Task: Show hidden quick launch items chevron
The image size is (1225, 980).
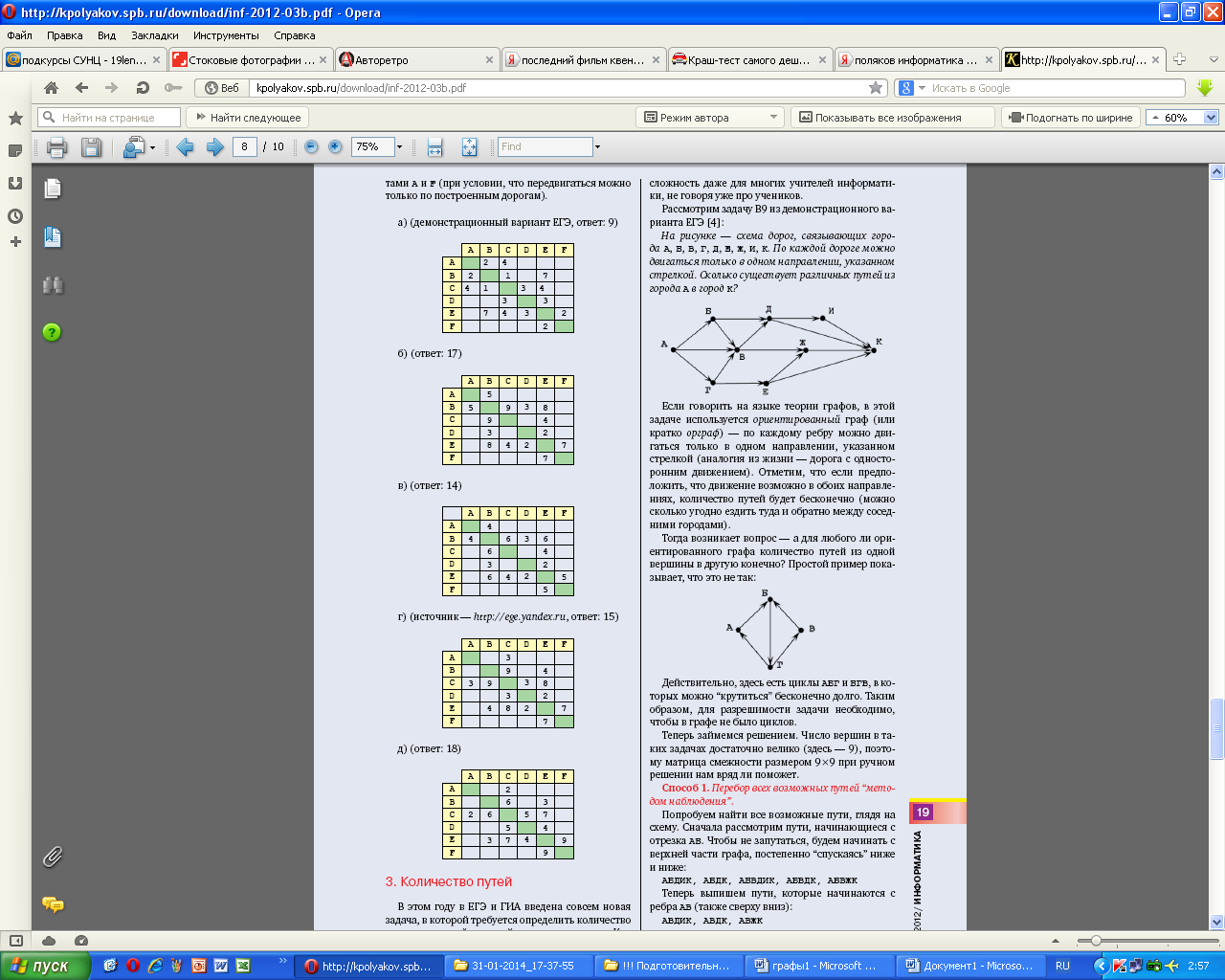Action: coord(282,961)
